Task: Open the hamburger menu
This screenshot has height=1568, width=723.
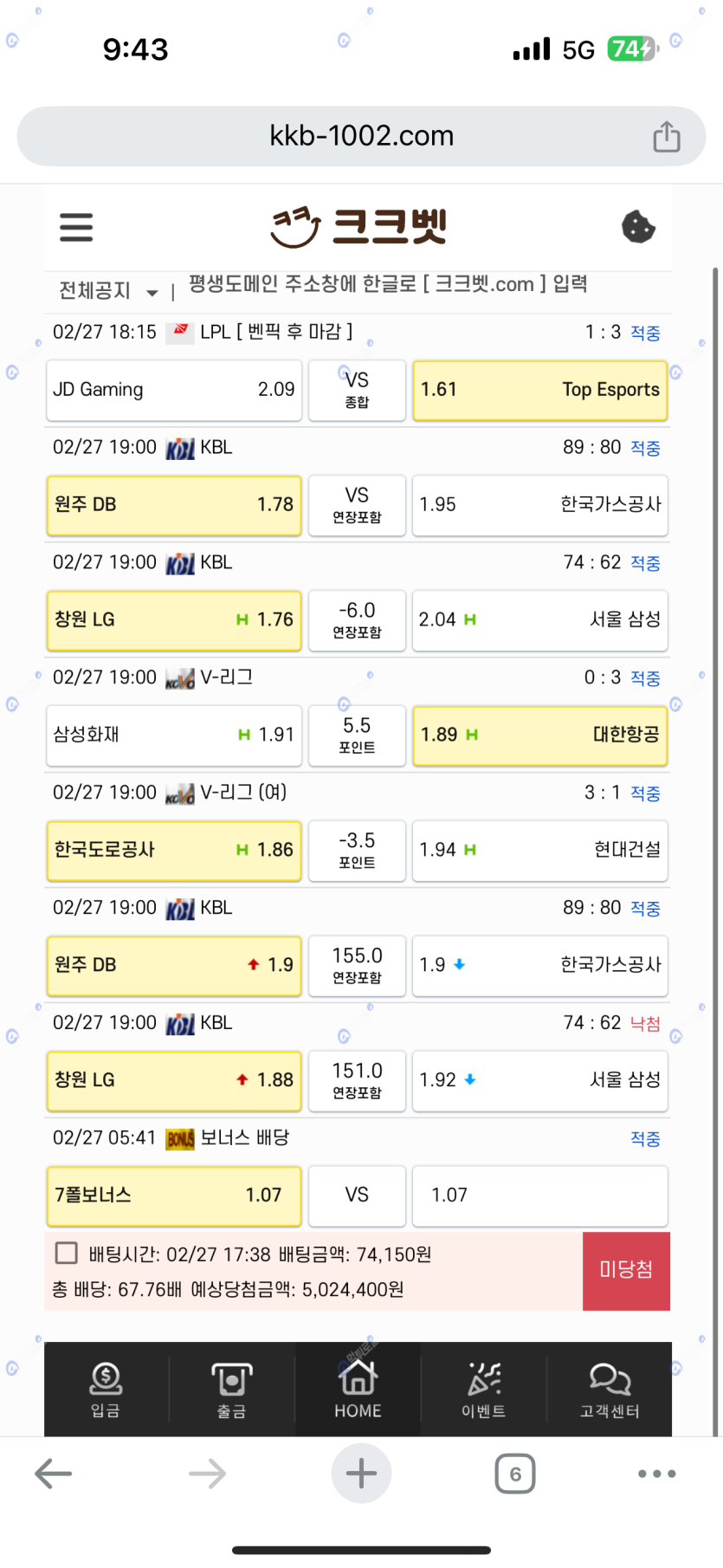Action: [x=76, y=228]
